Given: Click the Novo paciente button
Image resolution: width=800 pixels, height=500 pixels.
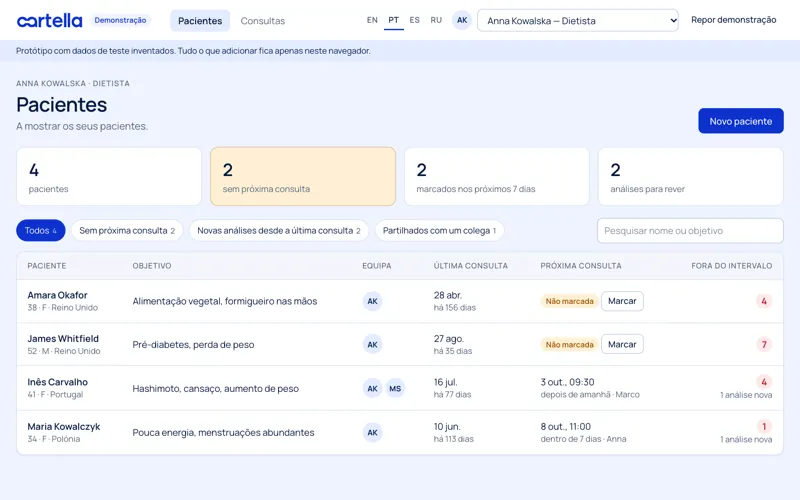Looking at the screenshot, I should [741, 121].
